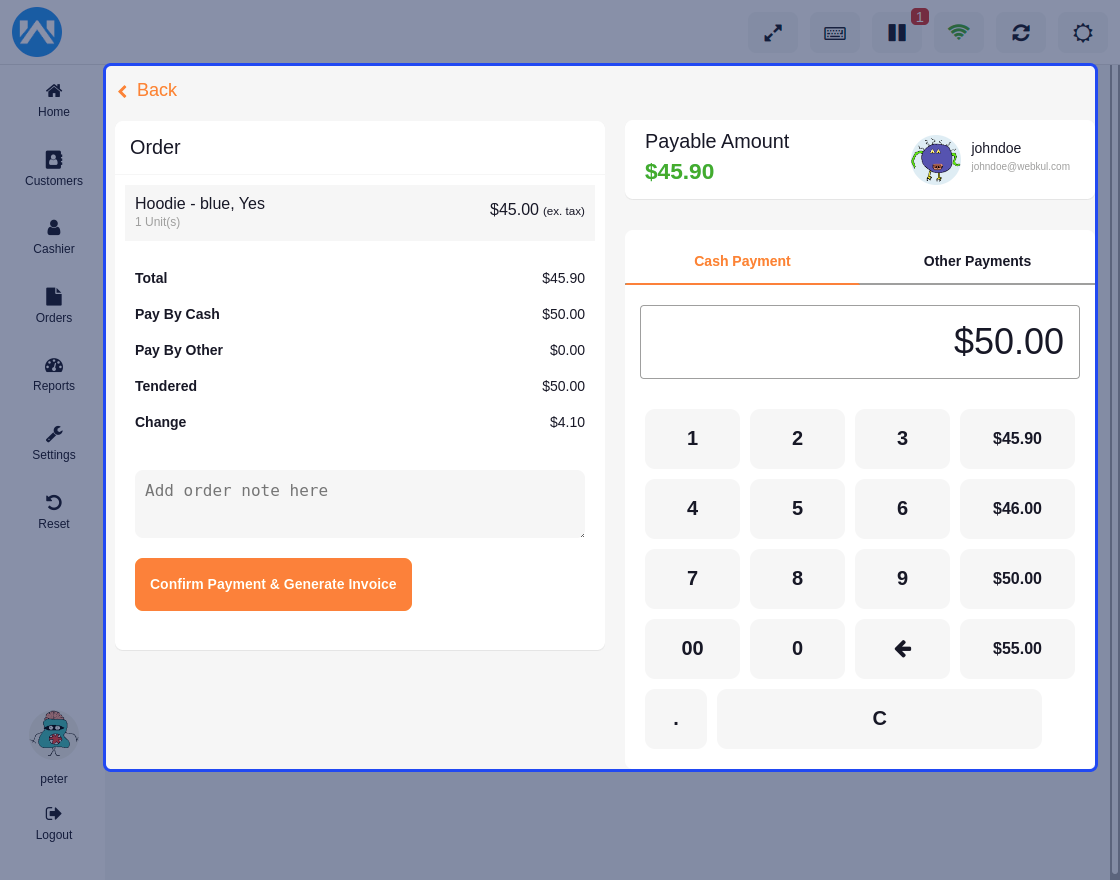Select the $45.90 quick amount
Screen dimensions: 1120x880
point(1017,438)
